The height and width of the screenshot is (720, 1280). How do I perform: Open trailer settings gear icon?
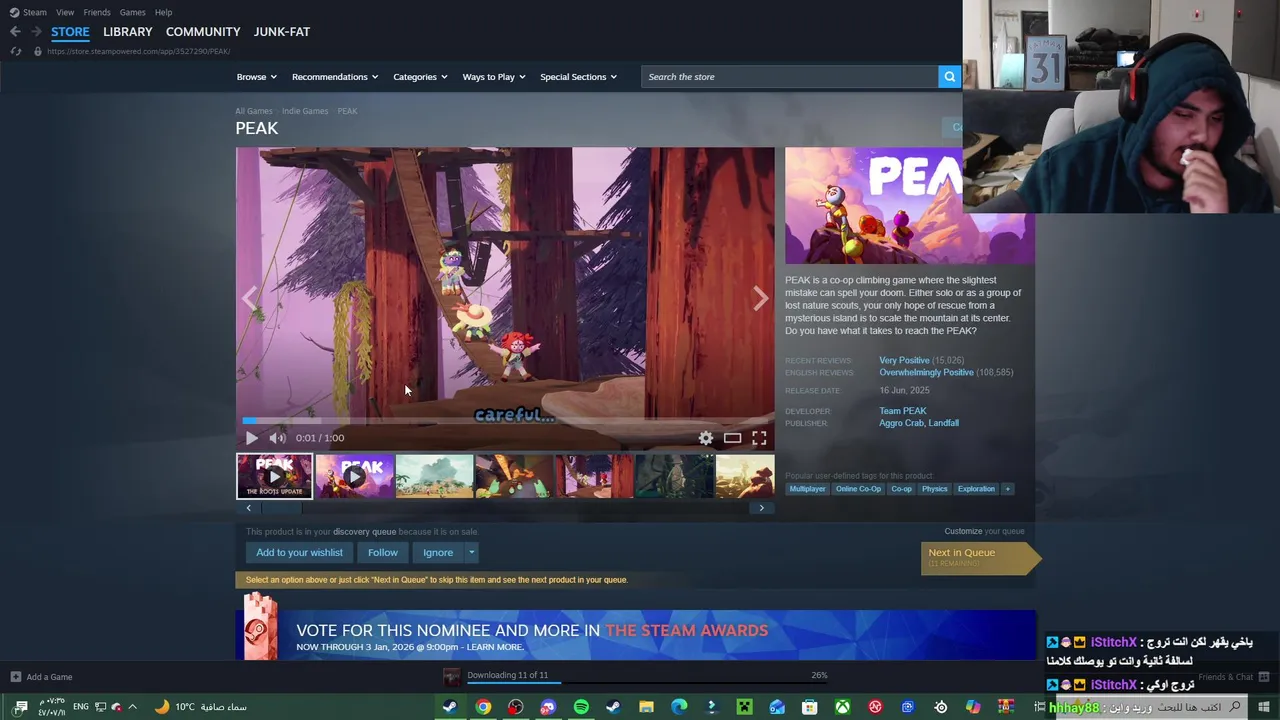pyautogui.click(x=706, y=438)
